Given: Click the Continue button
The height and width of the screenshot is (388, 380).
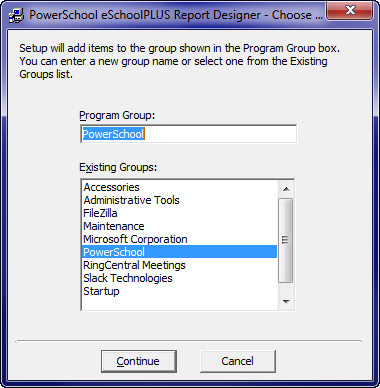Looking at the screenshot, I should coord(139,361).
